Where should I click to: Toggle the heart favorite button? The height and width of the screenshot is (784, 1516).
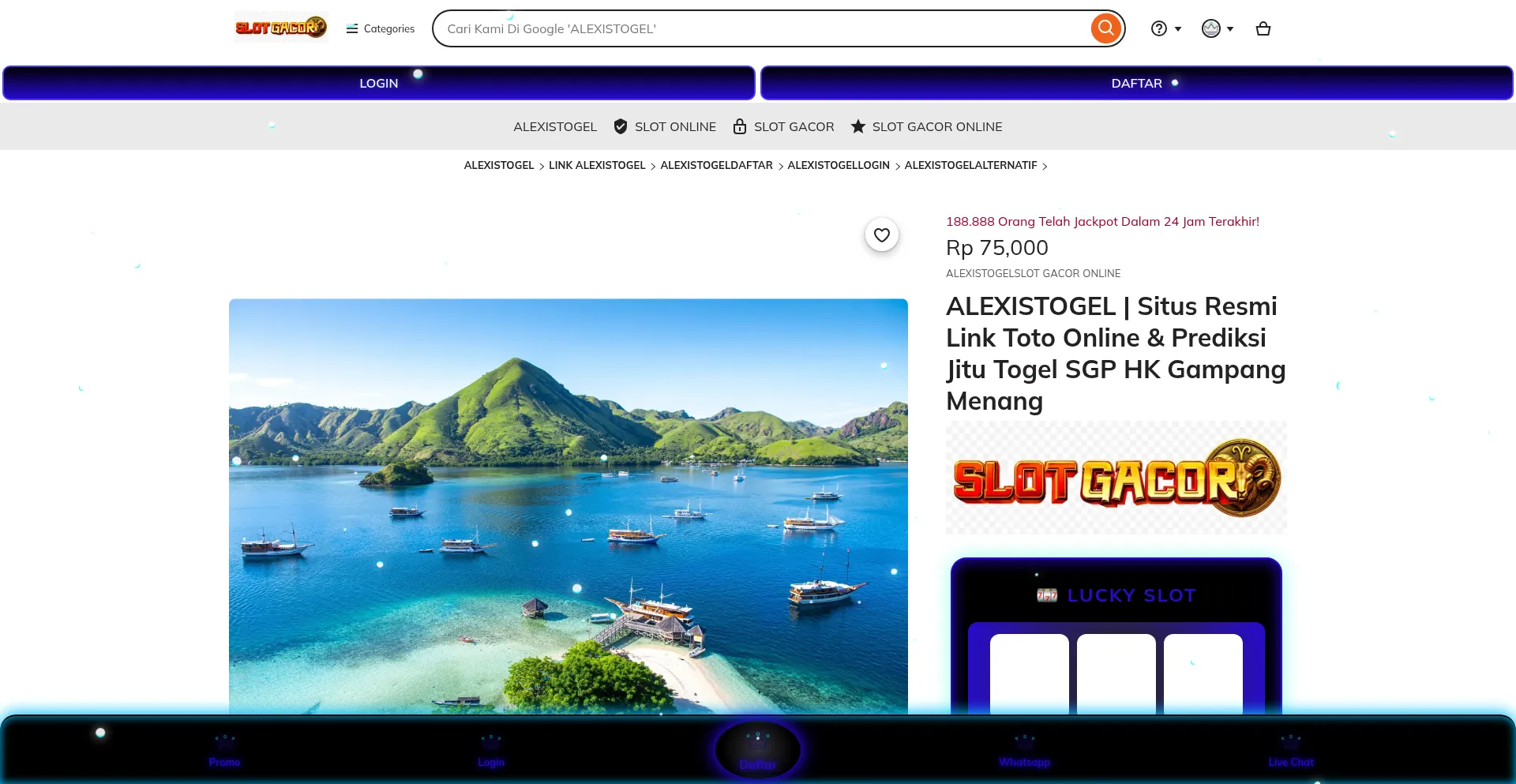click(882, 234)
